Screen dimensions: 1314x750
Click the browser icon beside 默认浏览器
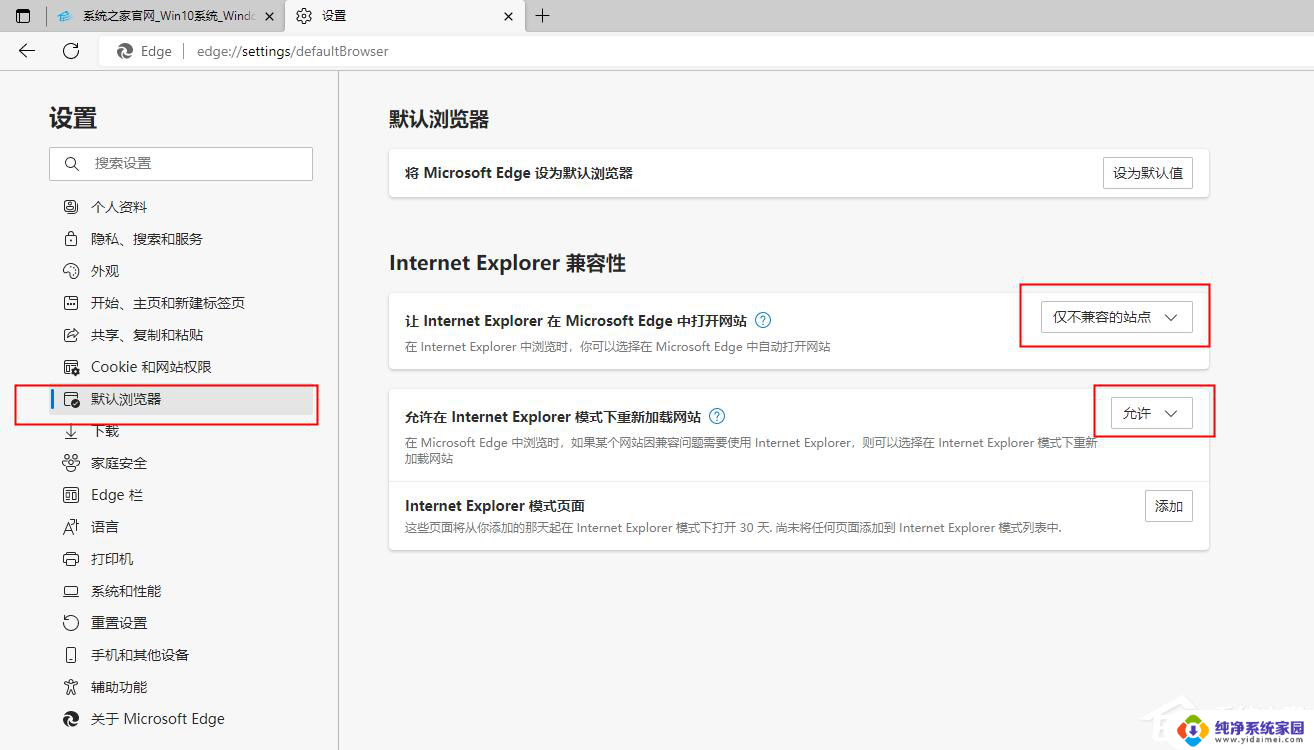click(71, 399)
